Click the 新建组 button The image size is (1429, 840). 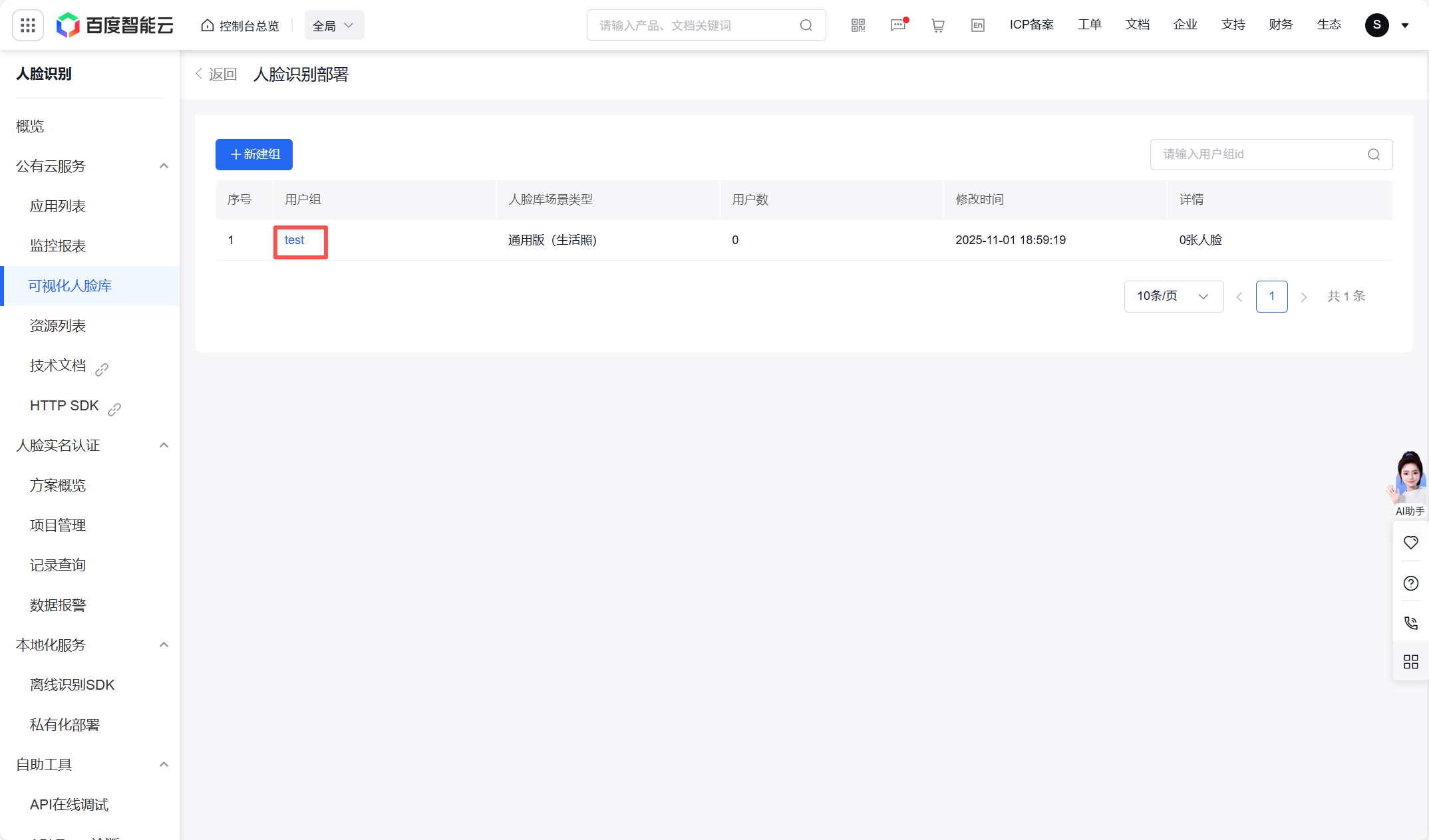pyautogui.click(x=254, y=154)
